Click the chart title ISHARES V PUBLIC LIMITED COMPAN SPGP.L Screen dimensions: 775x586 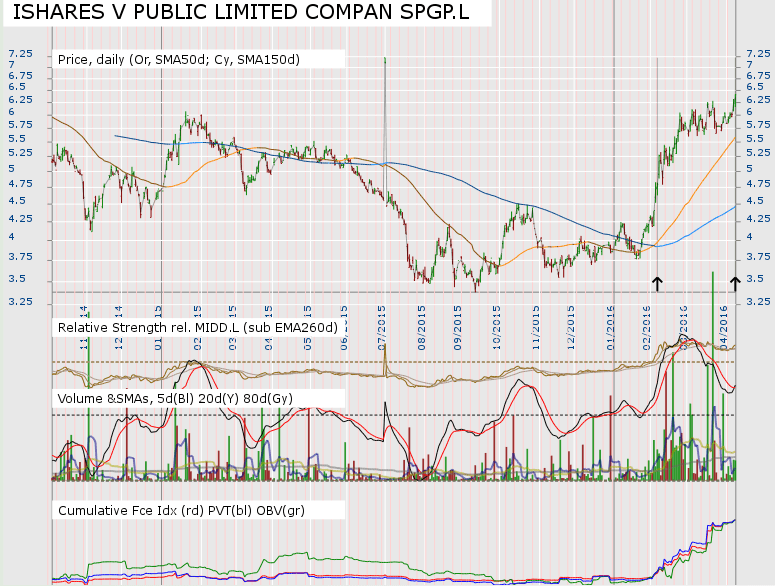pos(241,12)
